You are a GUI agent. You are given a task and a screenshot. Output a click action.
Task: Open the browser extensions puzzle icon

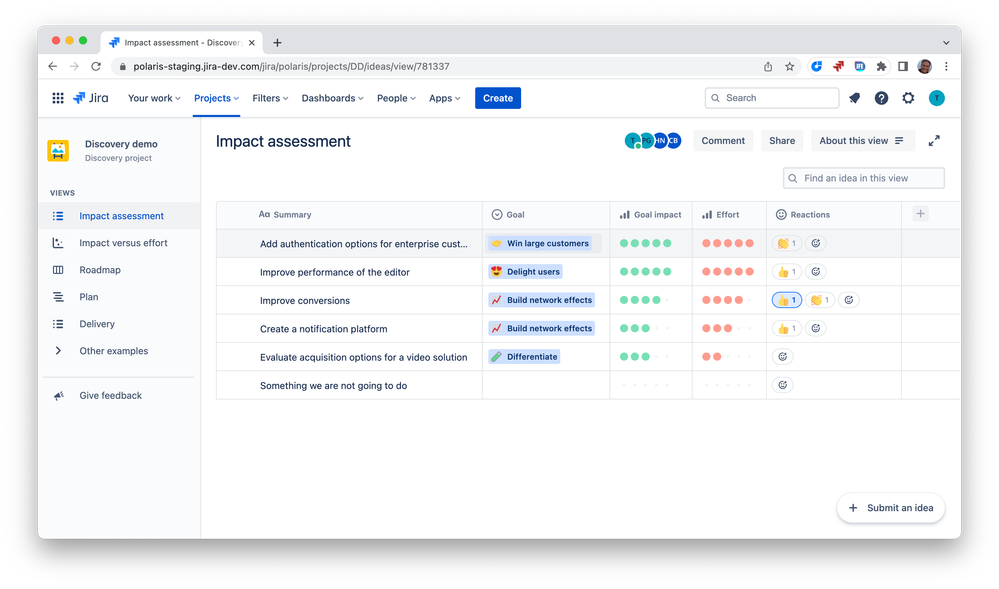pyautogui.click(x=881, y=66)
